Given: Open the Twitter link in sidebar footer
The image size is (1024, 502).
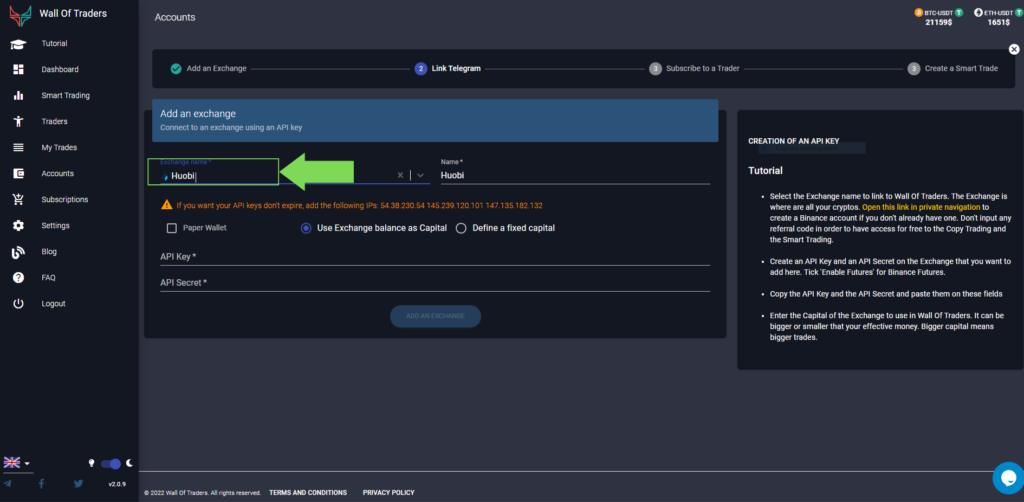Looking at the screenshot, I should pyautogui.click(x=78, y=484).
